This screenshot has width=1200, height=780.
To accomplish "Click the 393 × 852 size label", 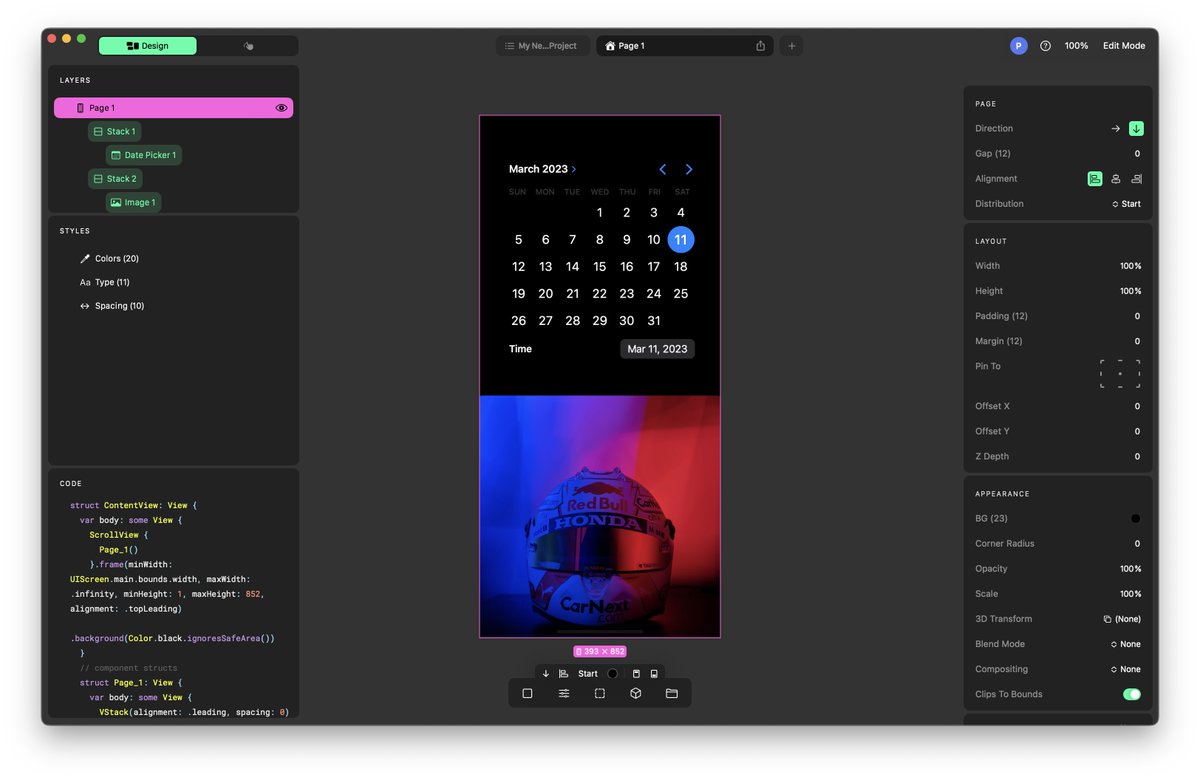I will point(600,651).
